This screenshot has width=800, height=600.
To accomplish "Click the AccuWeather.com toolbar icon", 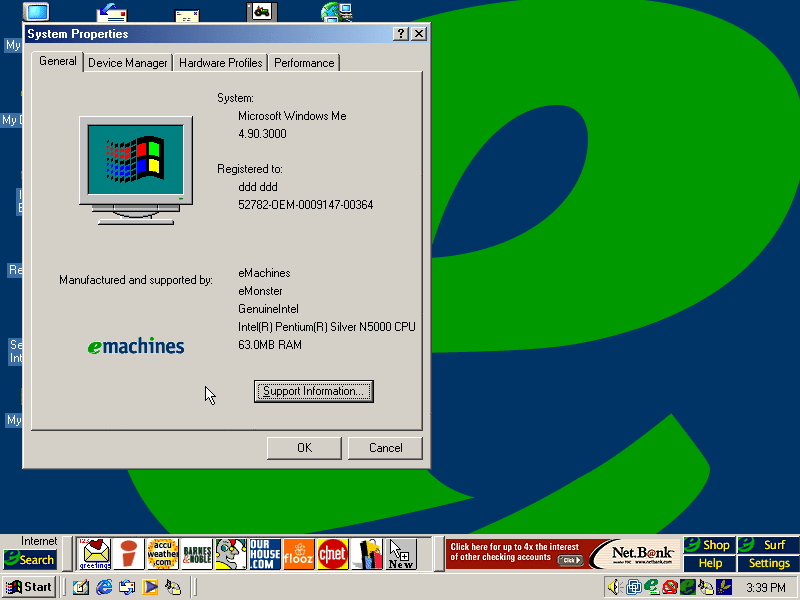I will coord(162,553).
